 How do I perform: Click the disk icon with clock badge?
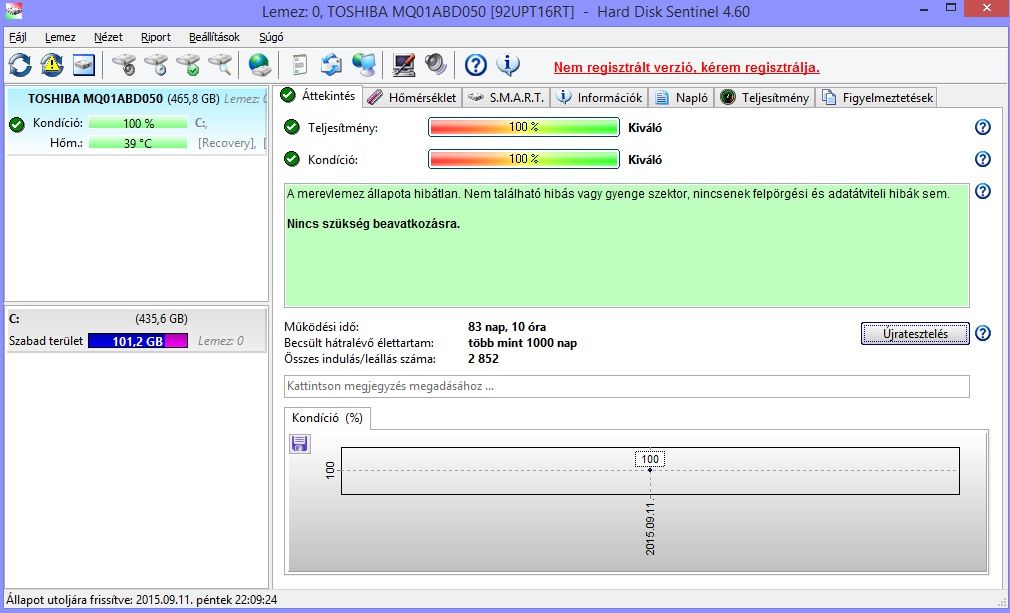point(156,65)
